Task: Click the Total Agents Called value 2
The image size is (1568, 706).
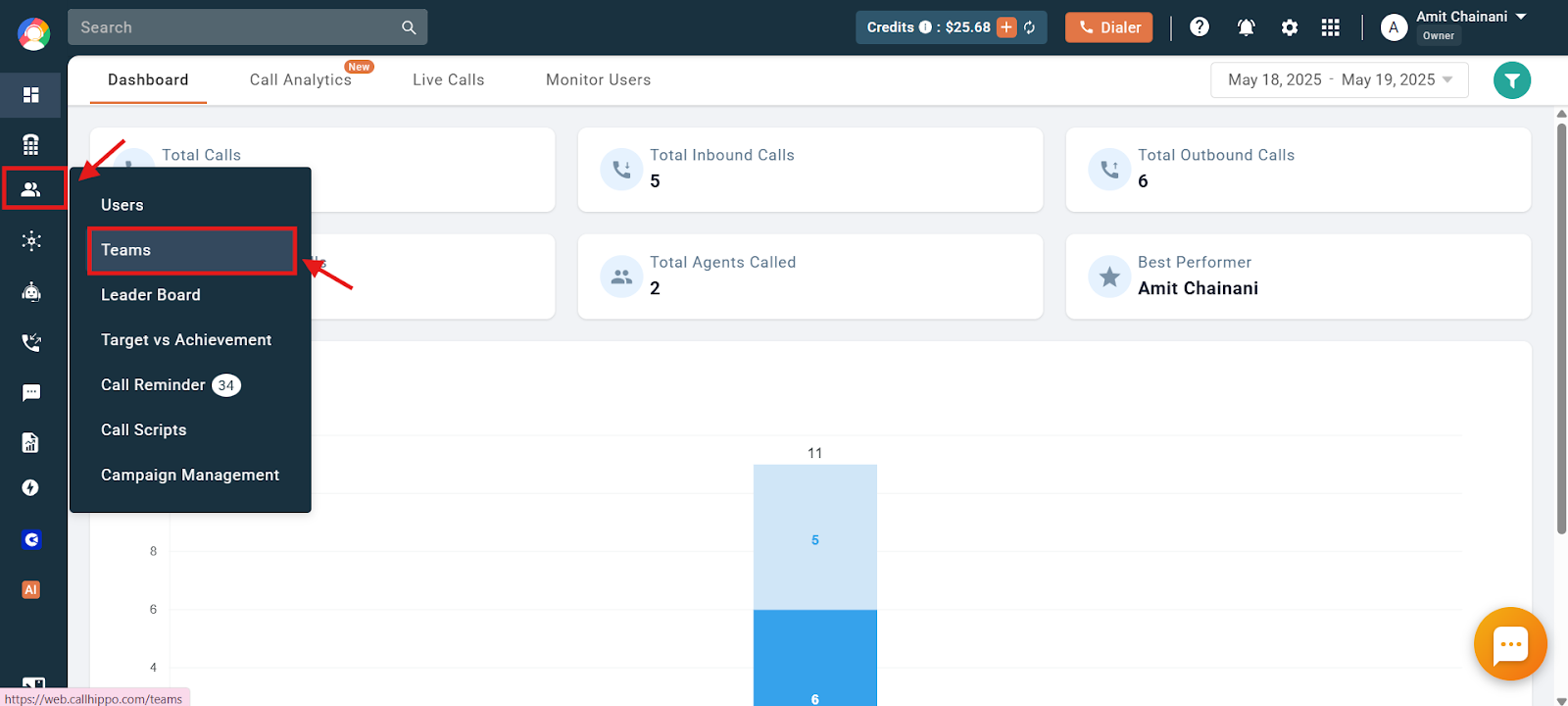Action: 655,288
